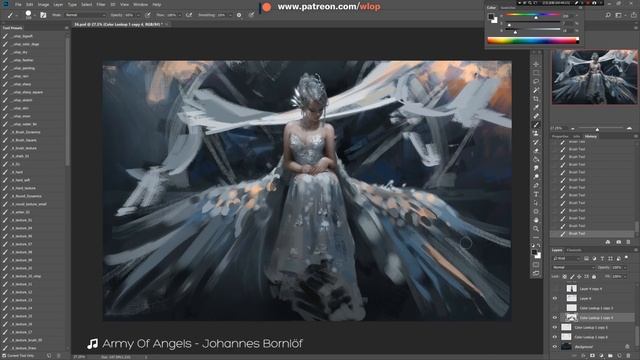Select the Clone Stamp tool
Image resolution: width=640 pixels, height=360 pixels.
point(536,133)
